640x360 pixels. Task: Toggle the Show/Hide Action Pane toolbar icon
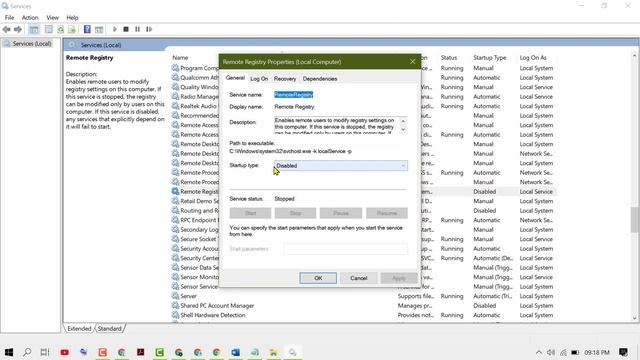pyautogui.click(x=99, y=29)
